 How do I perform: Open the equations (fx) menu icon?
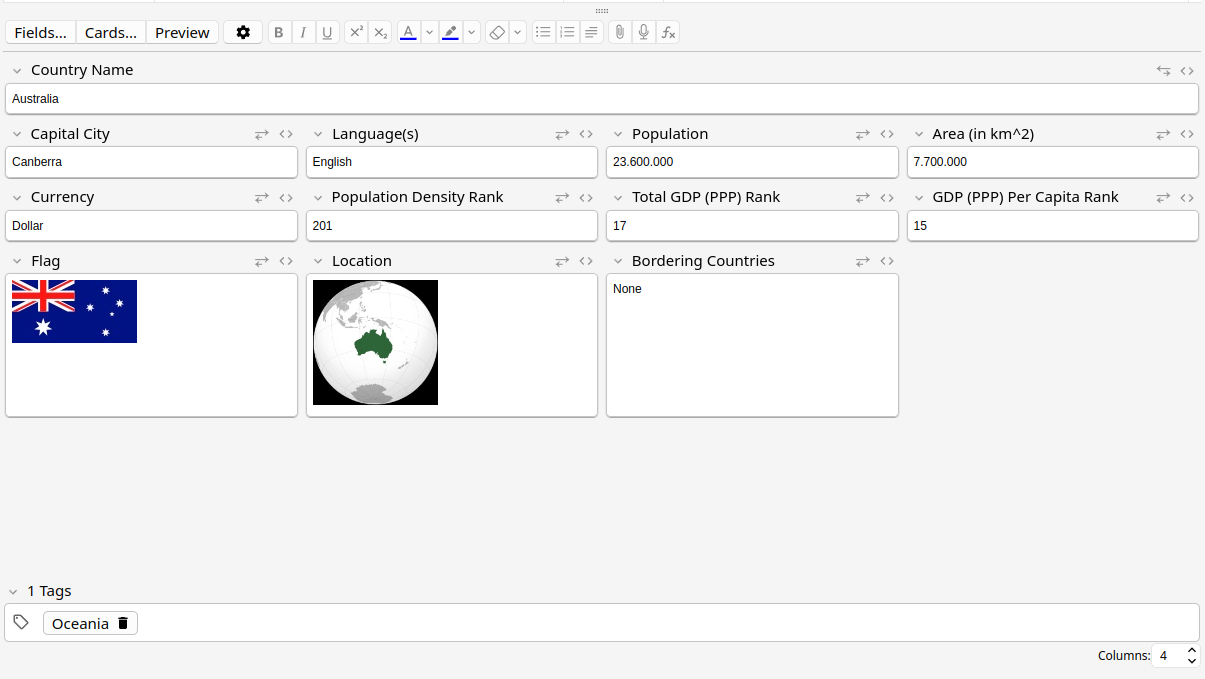(x=668, y=32)
